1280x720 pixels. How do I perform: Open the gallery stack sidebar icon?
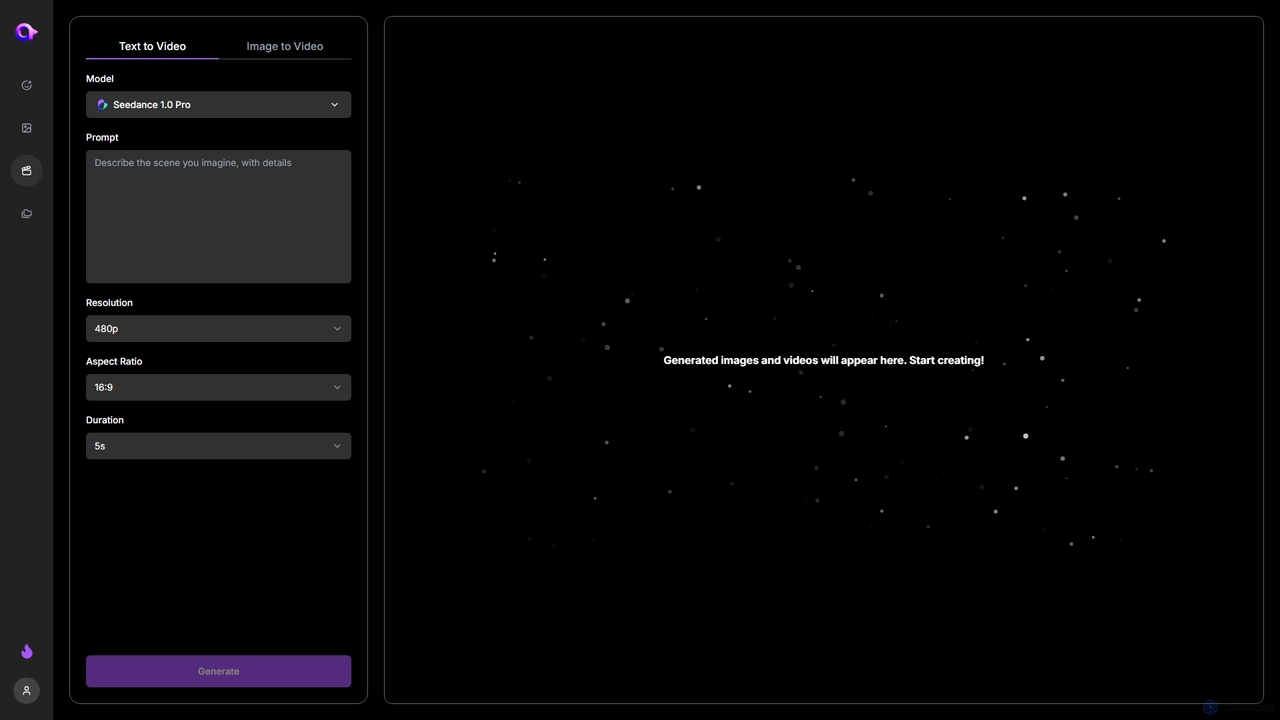coord(27,213)
